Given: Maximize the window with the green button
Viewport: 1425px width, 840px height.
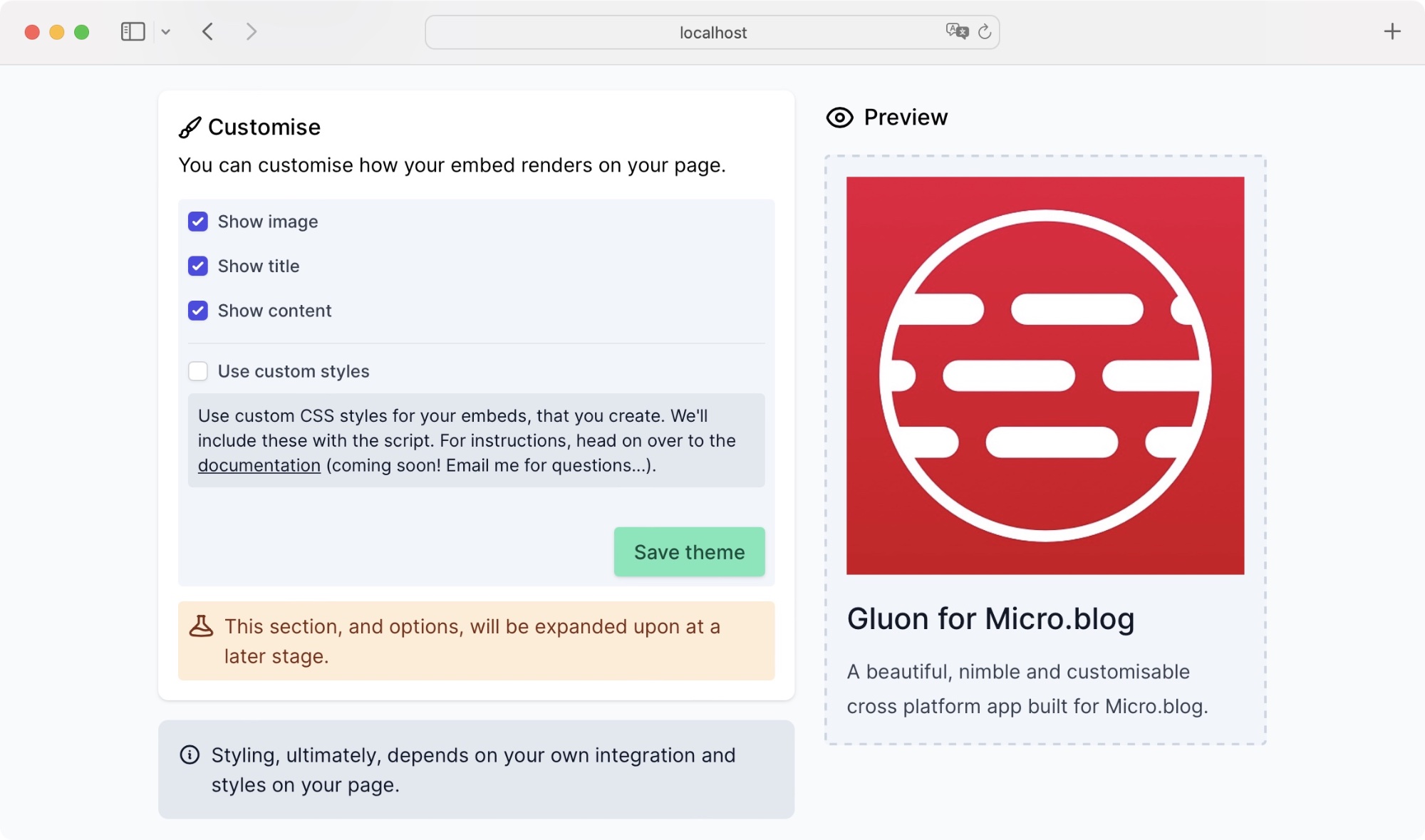Looking at the screenshot, I should 82,32.
